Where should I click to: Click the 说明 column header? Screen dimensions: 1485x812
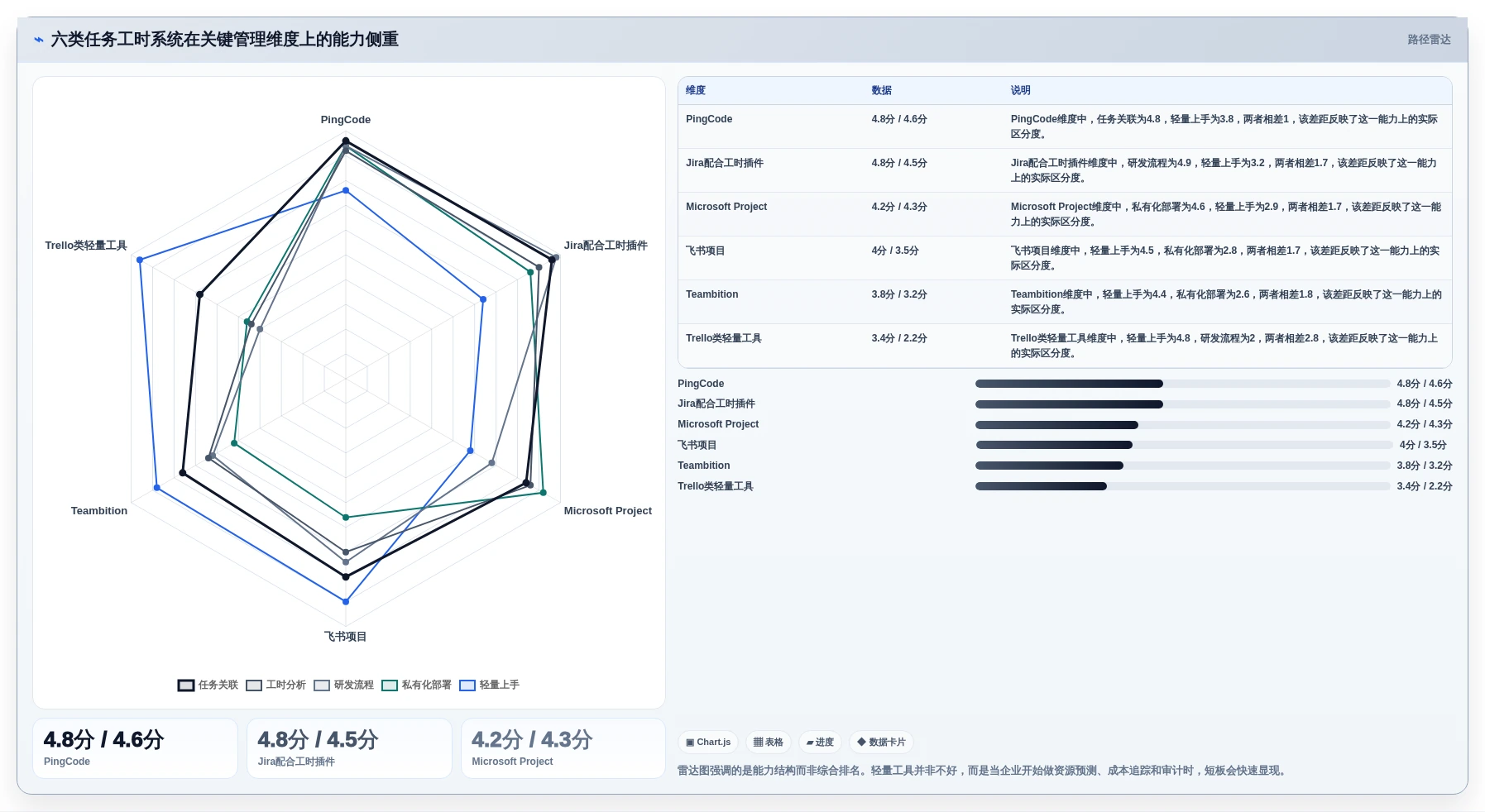click(x=1021, y=91)
